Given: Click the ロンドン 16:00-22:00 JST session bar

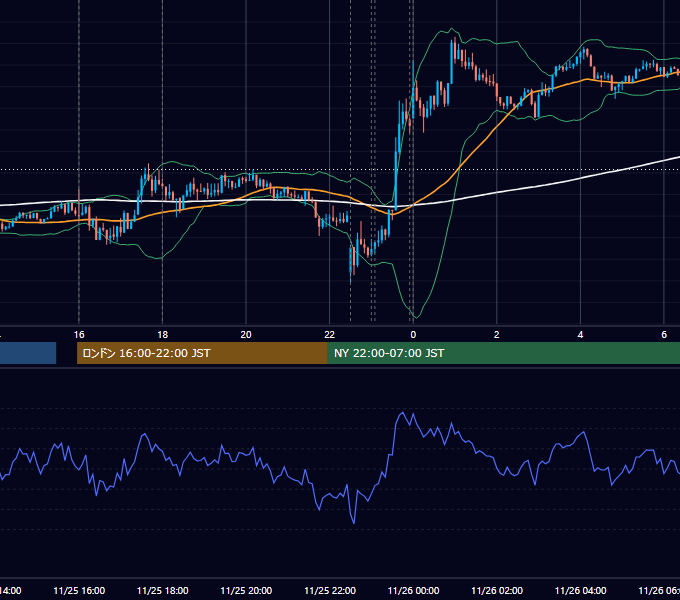Looking at the screenshot, I should (x=202, y=353).
